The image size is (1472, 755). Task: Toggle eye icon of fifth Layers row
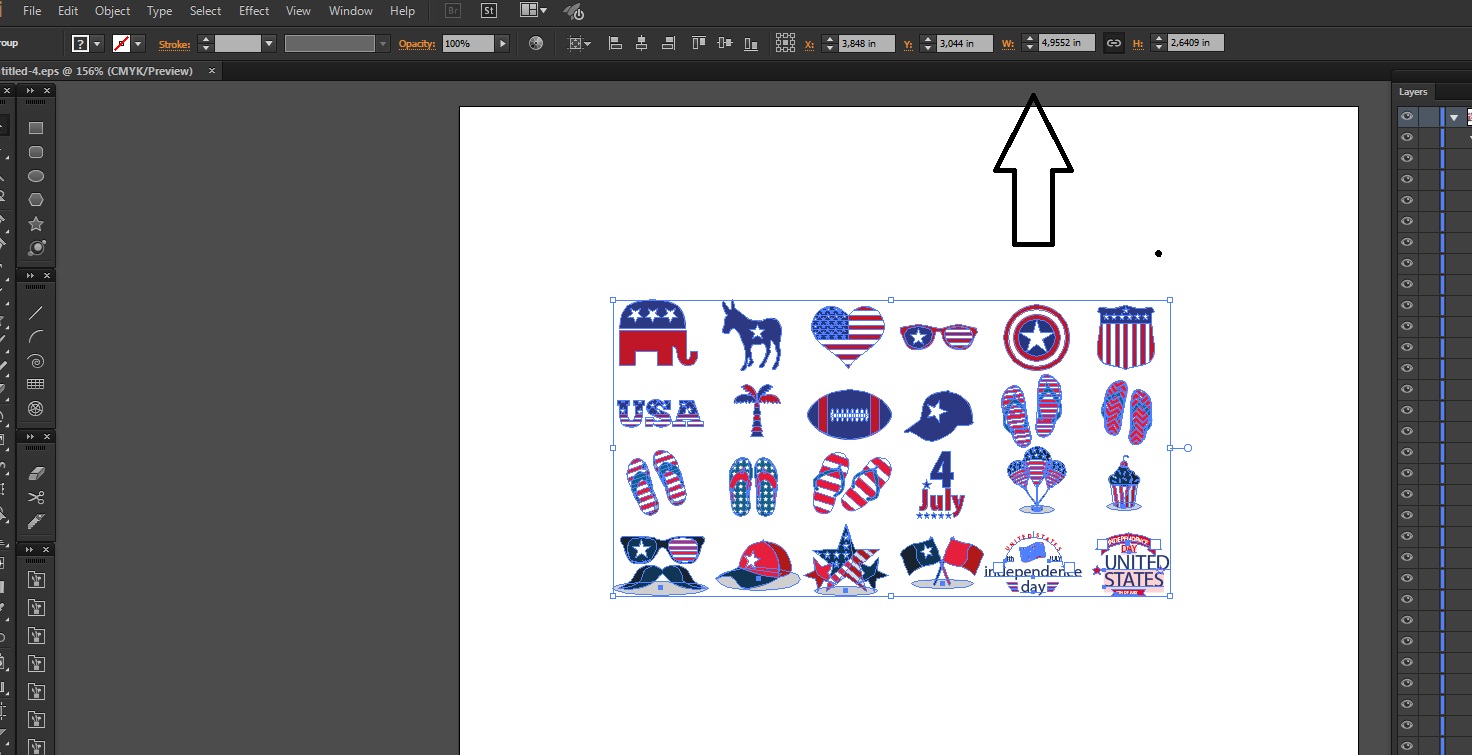(1407, 200)
